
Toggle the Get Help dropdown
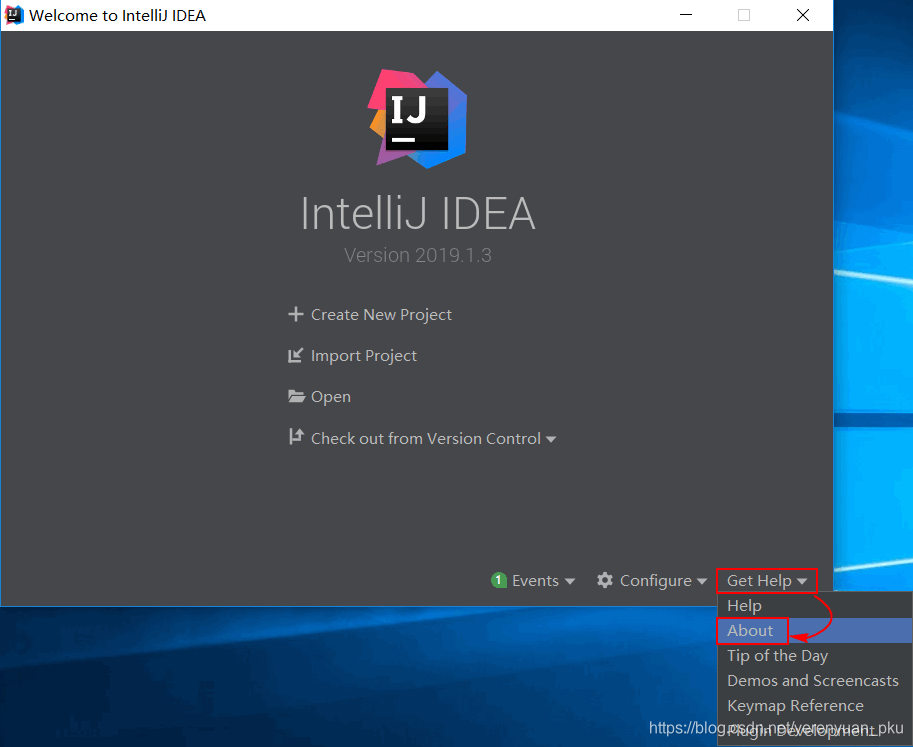pyautogui.click(x=767, y=580)
